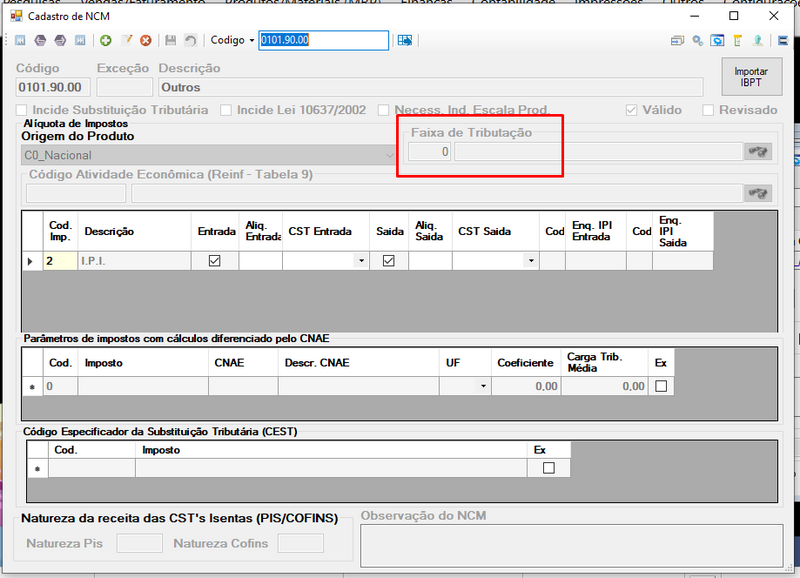Edit the current record (pencil note icon)

coord(126,40)
